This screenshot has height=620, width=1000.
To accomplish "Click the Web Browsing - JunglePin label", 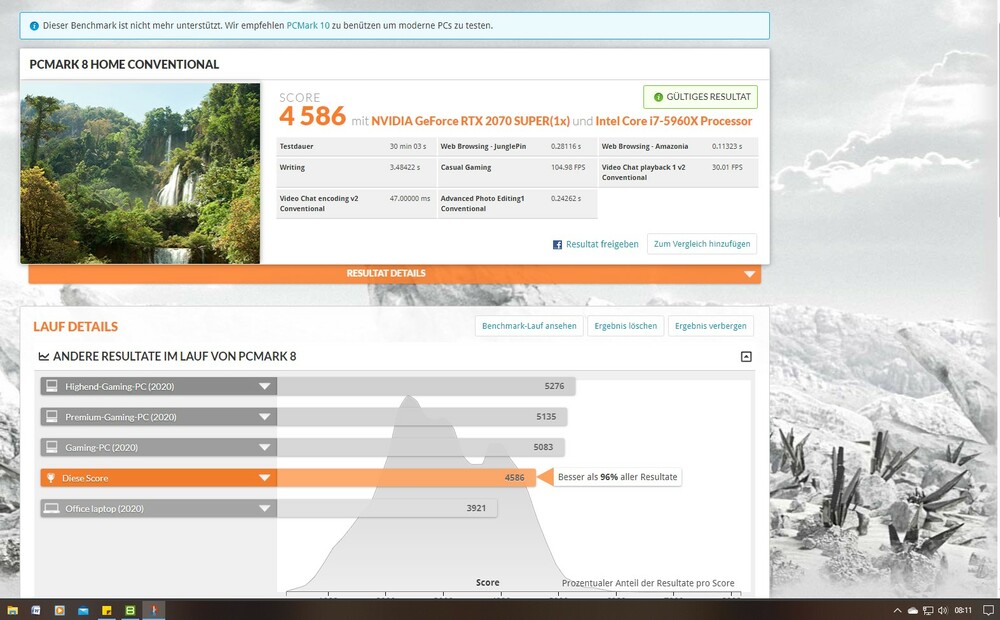I will click(483, 147).
